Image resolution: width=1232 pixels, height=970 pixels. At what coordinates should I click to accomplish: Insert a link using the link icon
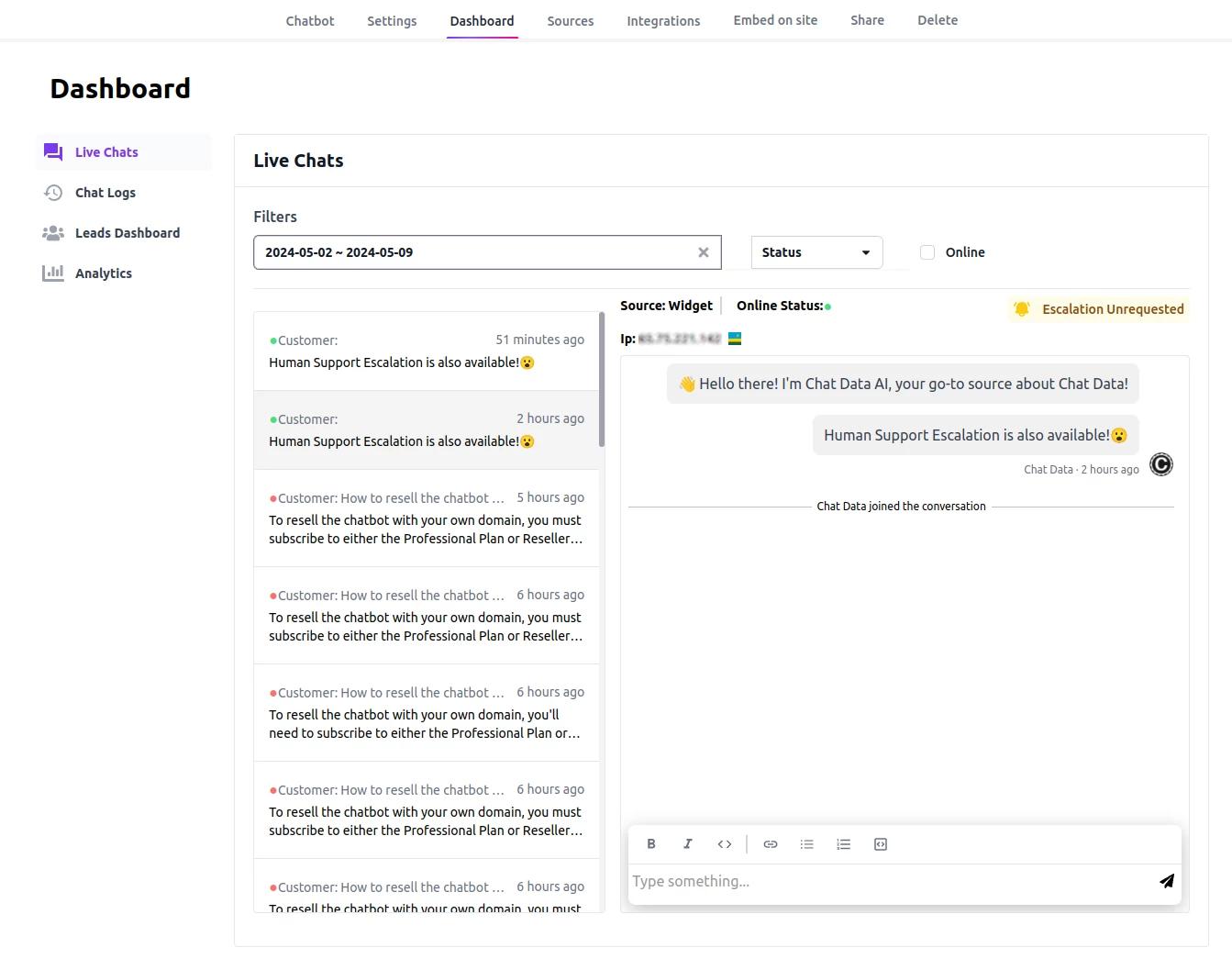click(x=771, y=844)
